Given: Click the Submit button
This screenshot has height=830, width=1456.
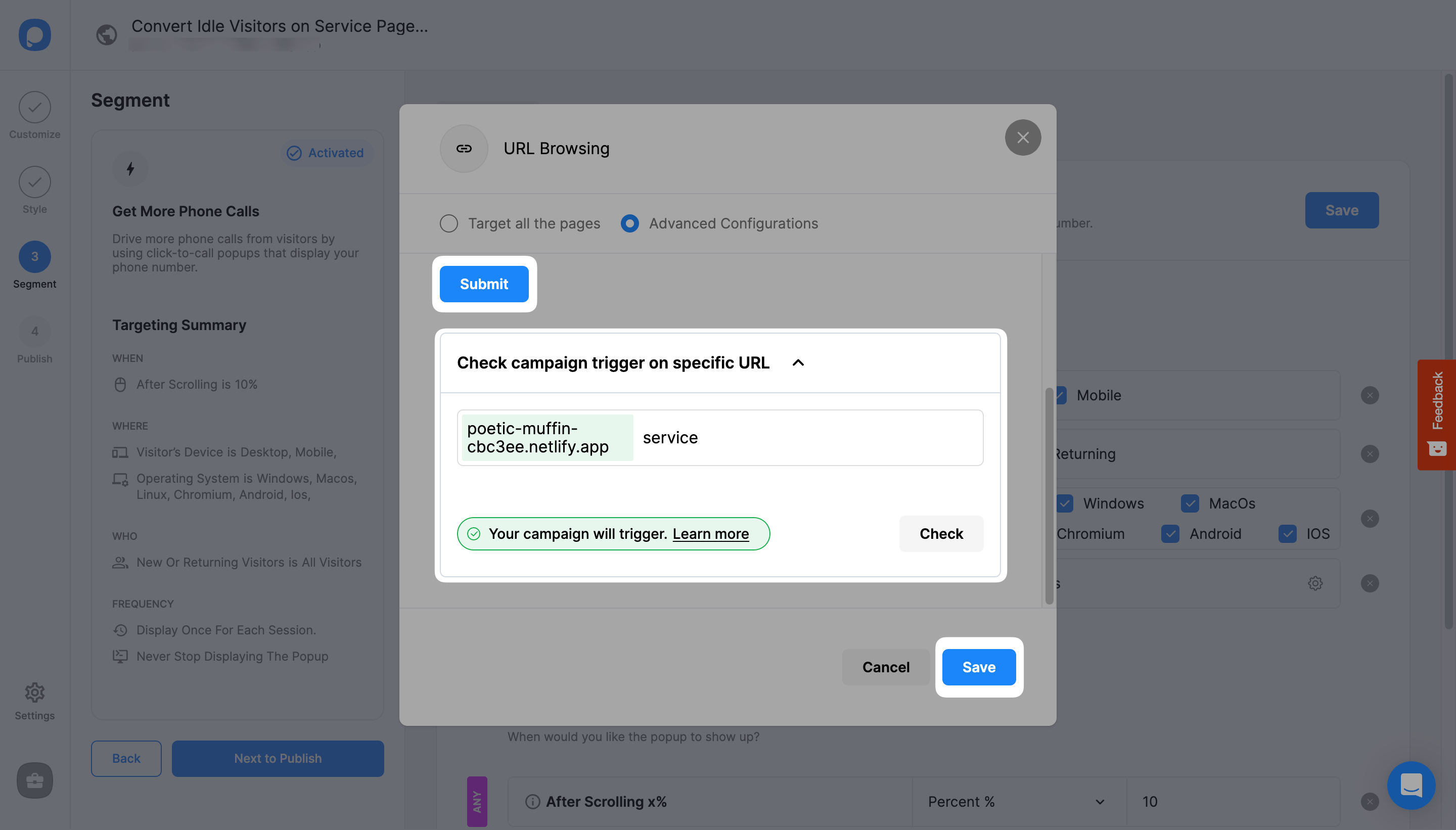Looking at the screenshot, I should coord(484,283).
